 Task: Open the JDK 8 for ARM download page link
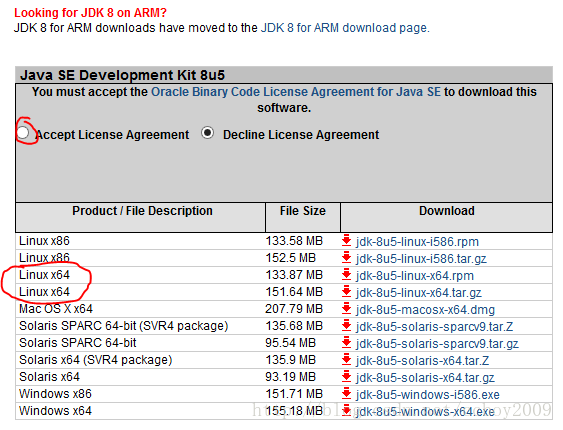pos(345,28)
